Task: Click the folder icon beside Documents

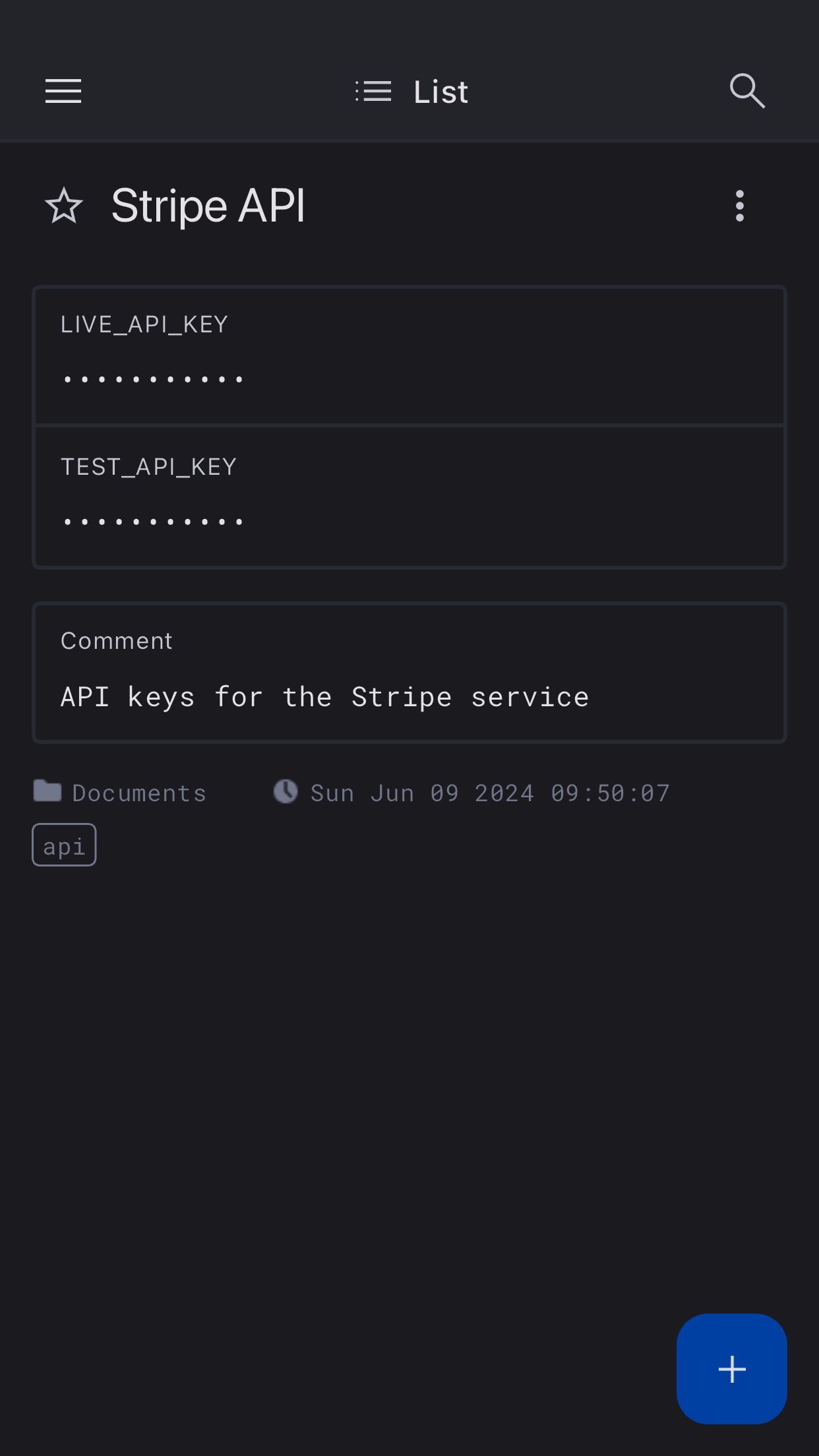Action: click(x=47, y=791)
